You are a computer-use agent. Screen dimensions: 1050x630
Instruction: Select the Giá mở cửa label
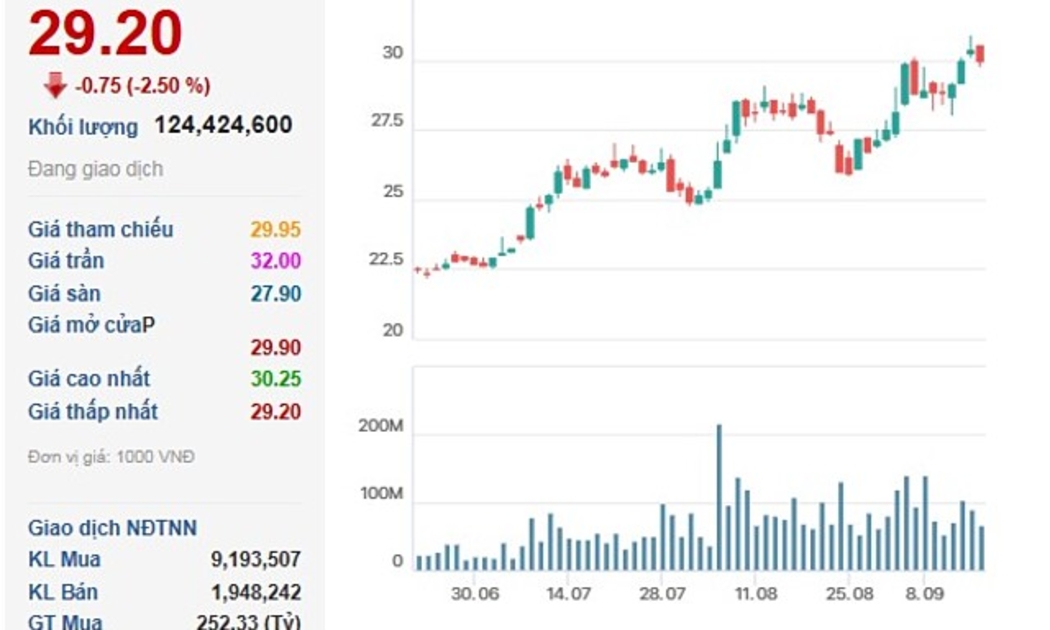(x=91, y=325)
